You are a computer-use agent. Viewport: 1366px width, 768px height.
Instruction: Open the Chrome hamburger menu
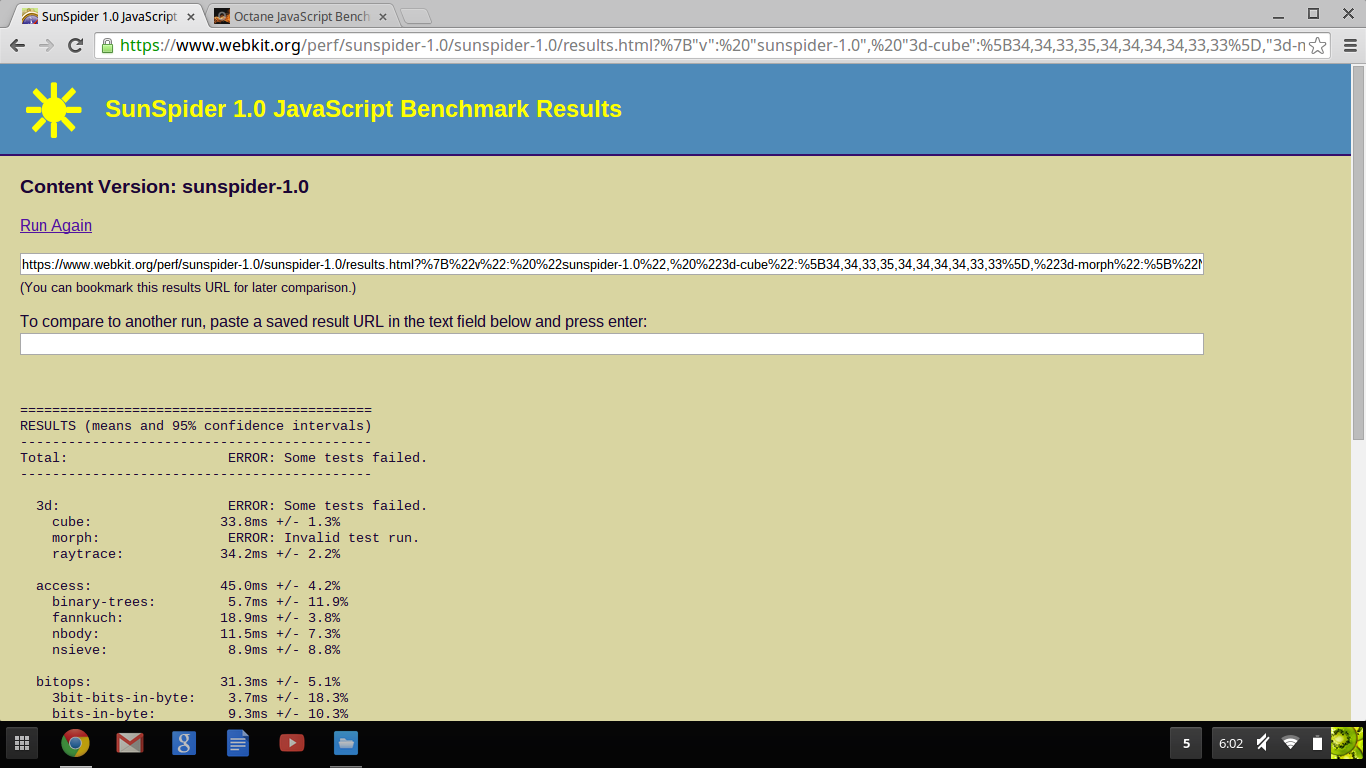coord(1350,45)
